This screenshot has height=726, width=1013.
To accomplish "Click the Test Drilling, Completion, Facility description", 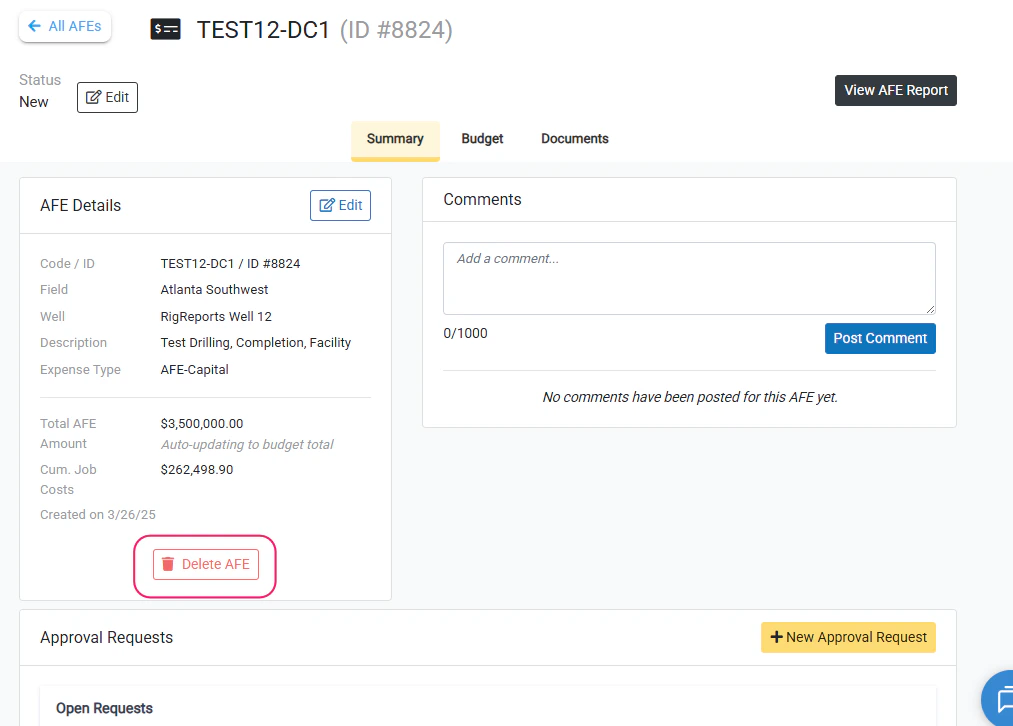I will [x=256, y=343].
